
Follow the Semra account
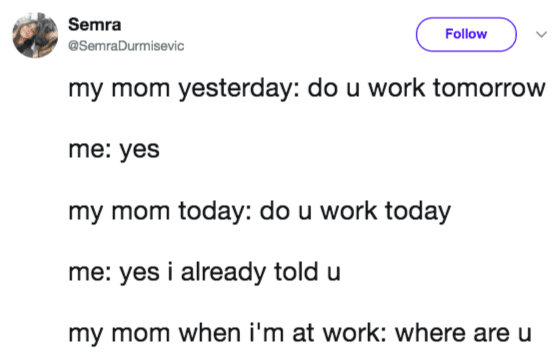point(466,34)
